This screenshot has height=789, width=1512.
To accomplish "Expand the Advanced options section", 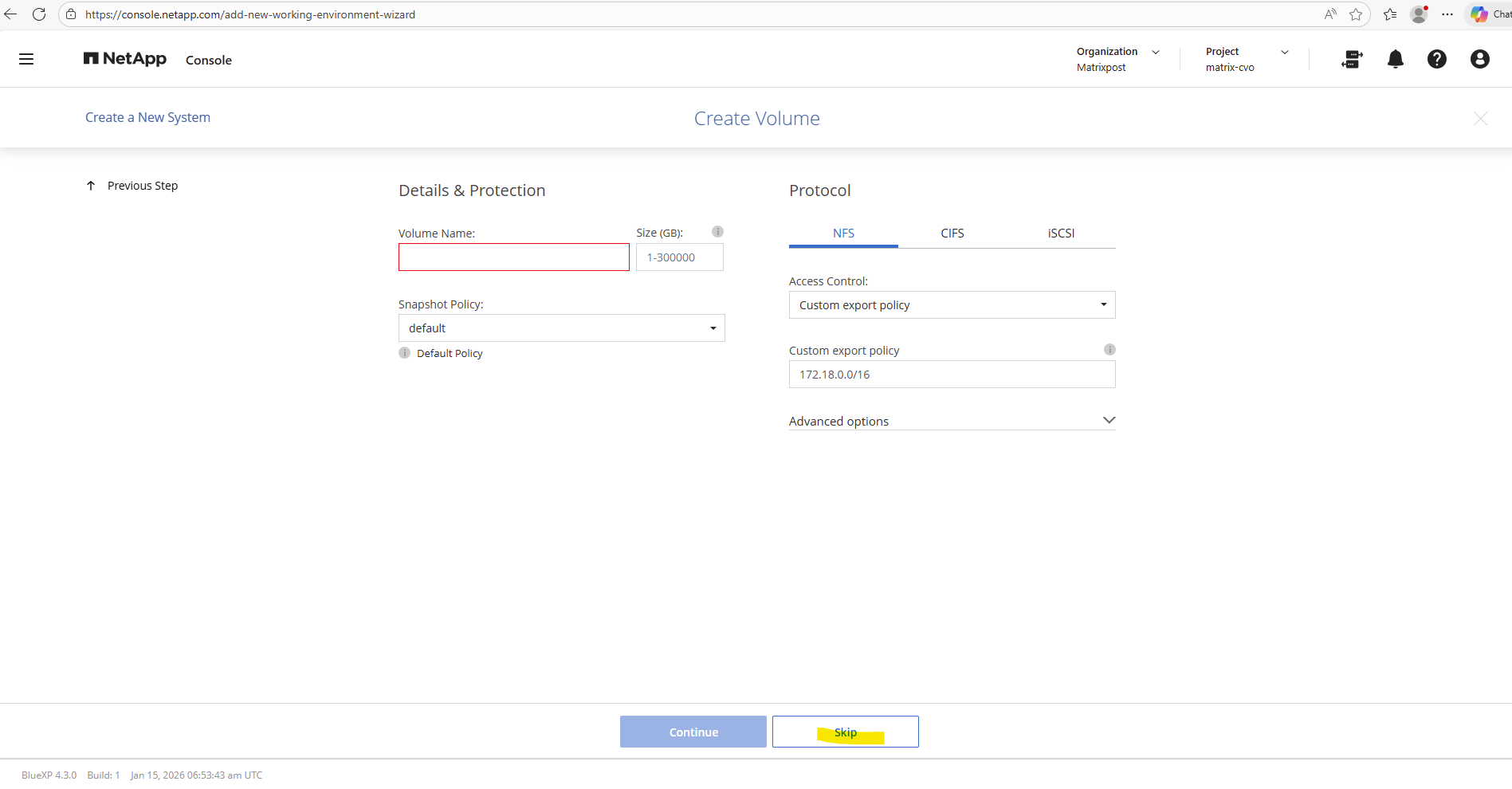I will 952,421.
